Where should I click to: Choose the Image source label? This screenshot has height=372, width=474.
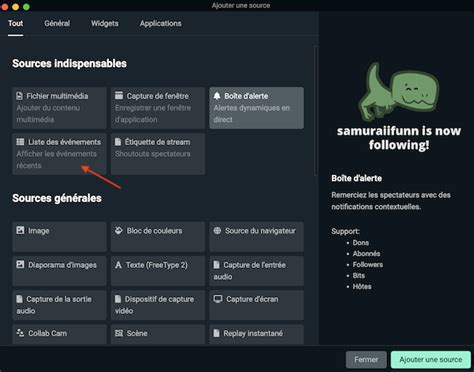click(39, 231)
